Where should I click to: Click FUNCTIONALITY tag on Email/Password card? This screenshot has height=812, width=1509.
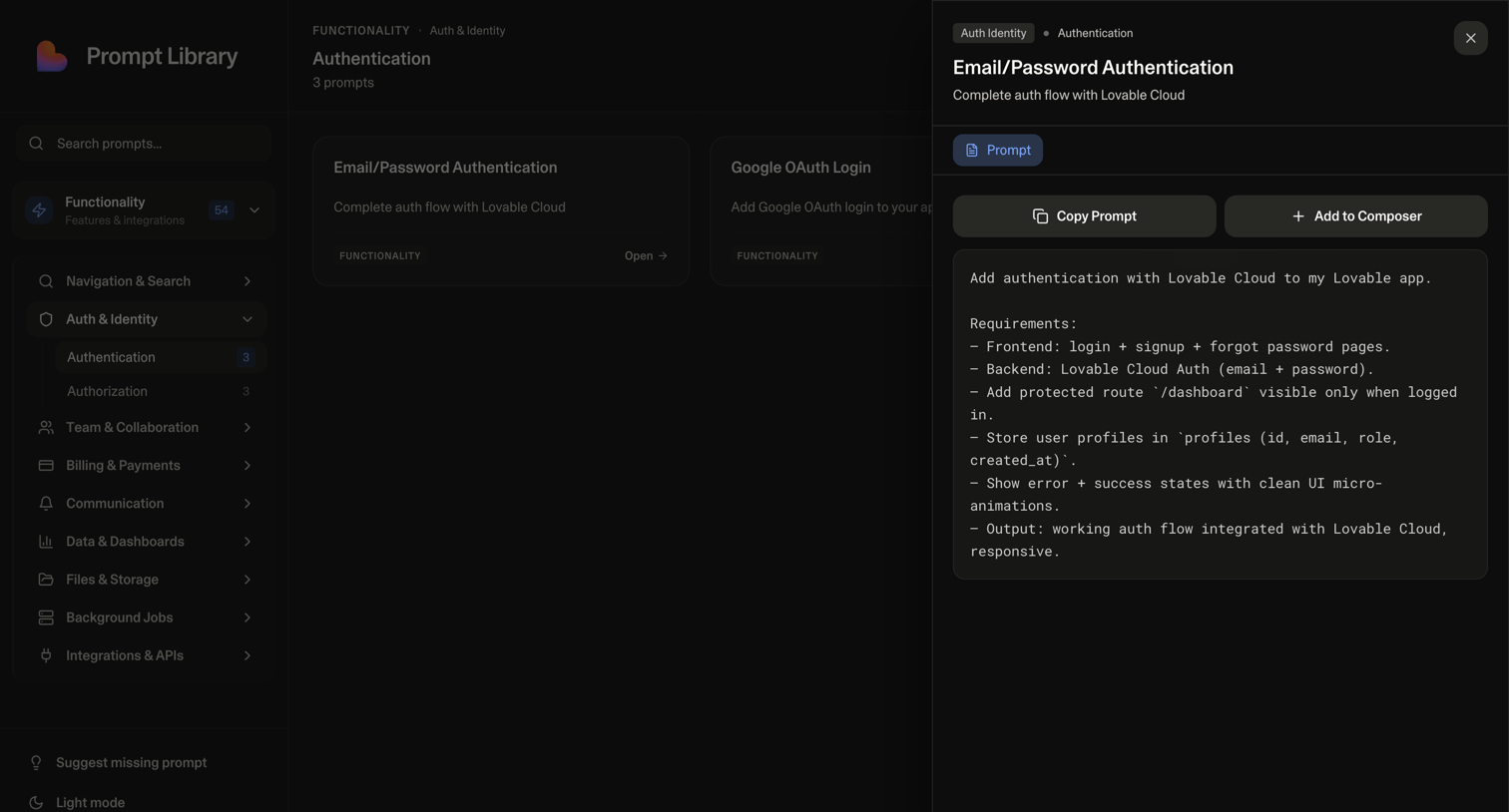pyautogui.click(x=380, y=256)
